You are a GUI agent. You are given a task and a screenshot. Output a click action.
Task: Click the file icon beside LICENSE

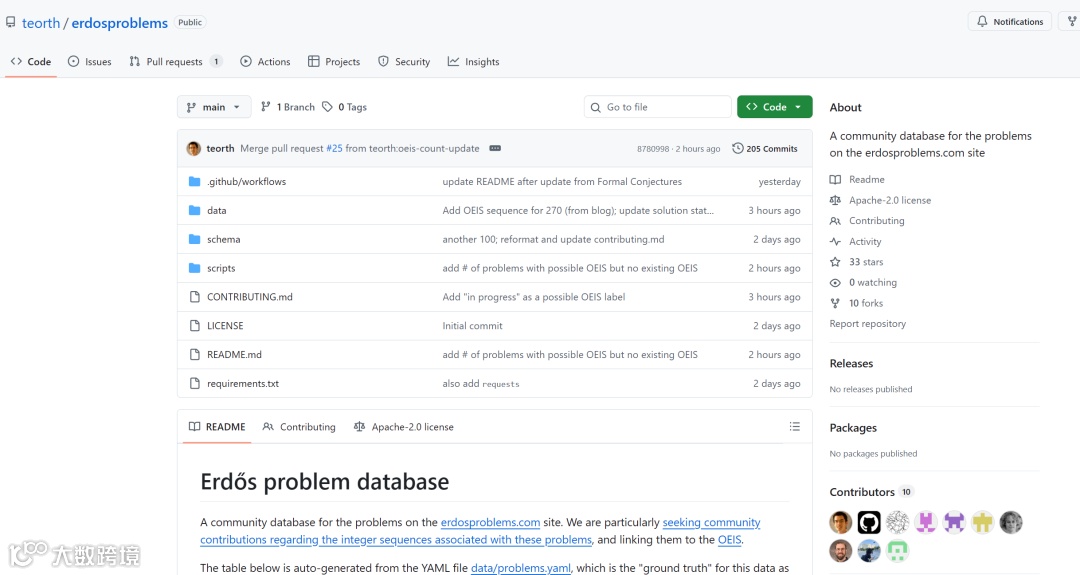[x=194, y=326]
